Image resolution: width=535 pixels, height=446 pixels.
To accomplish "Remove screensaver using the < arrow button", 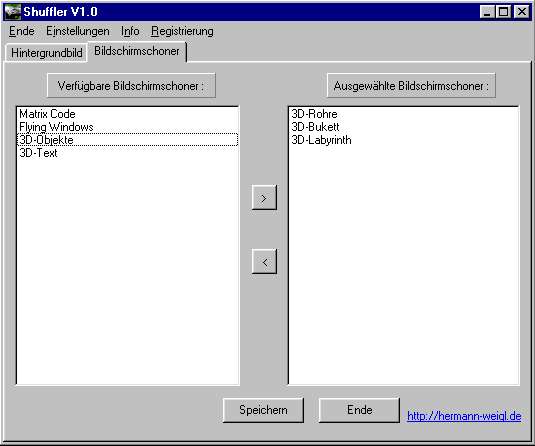I will [x=264, y=262].
